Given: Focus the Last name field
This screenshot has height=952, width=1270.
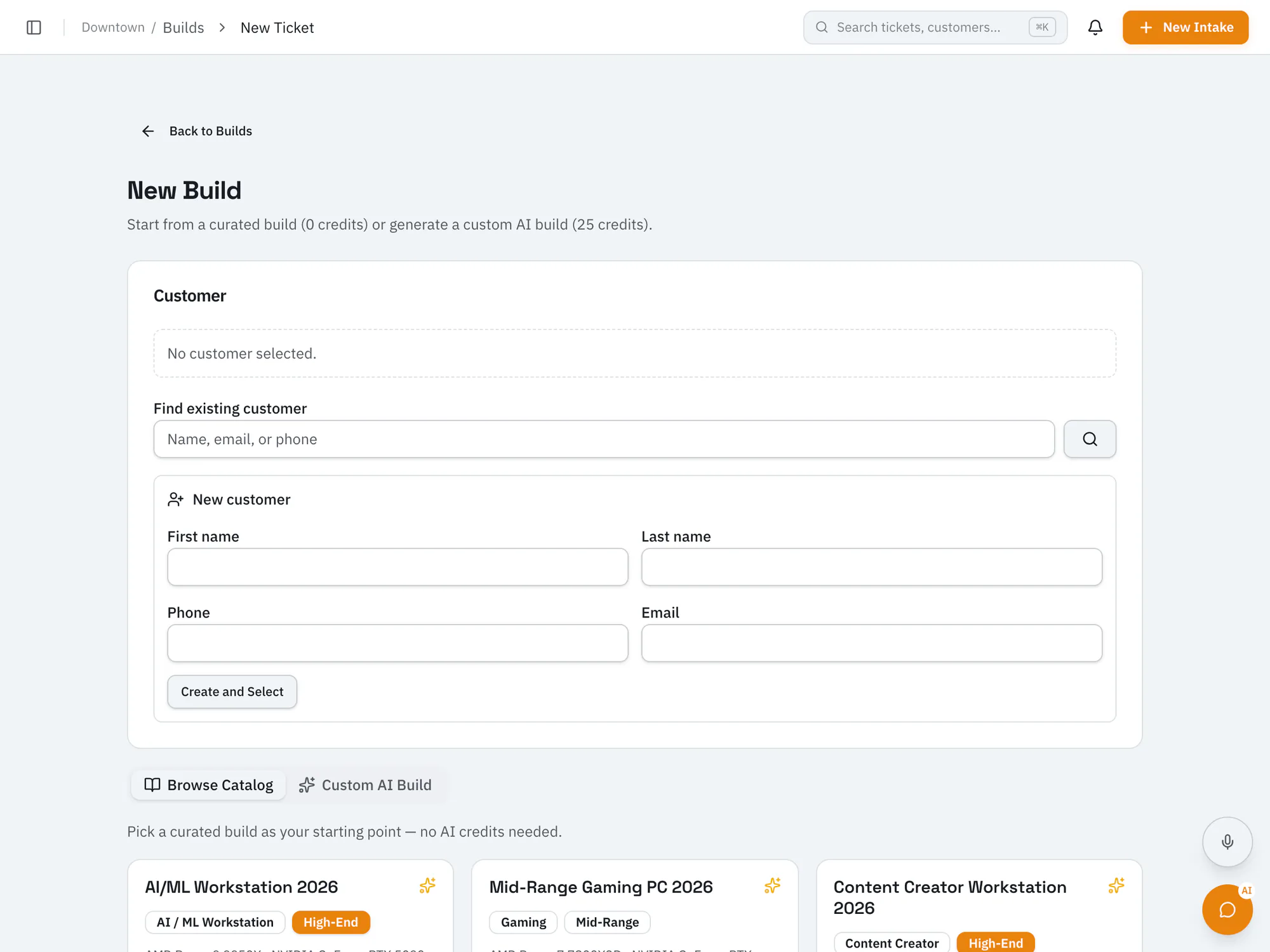Looking at the screenshot, I should (871, 567).
